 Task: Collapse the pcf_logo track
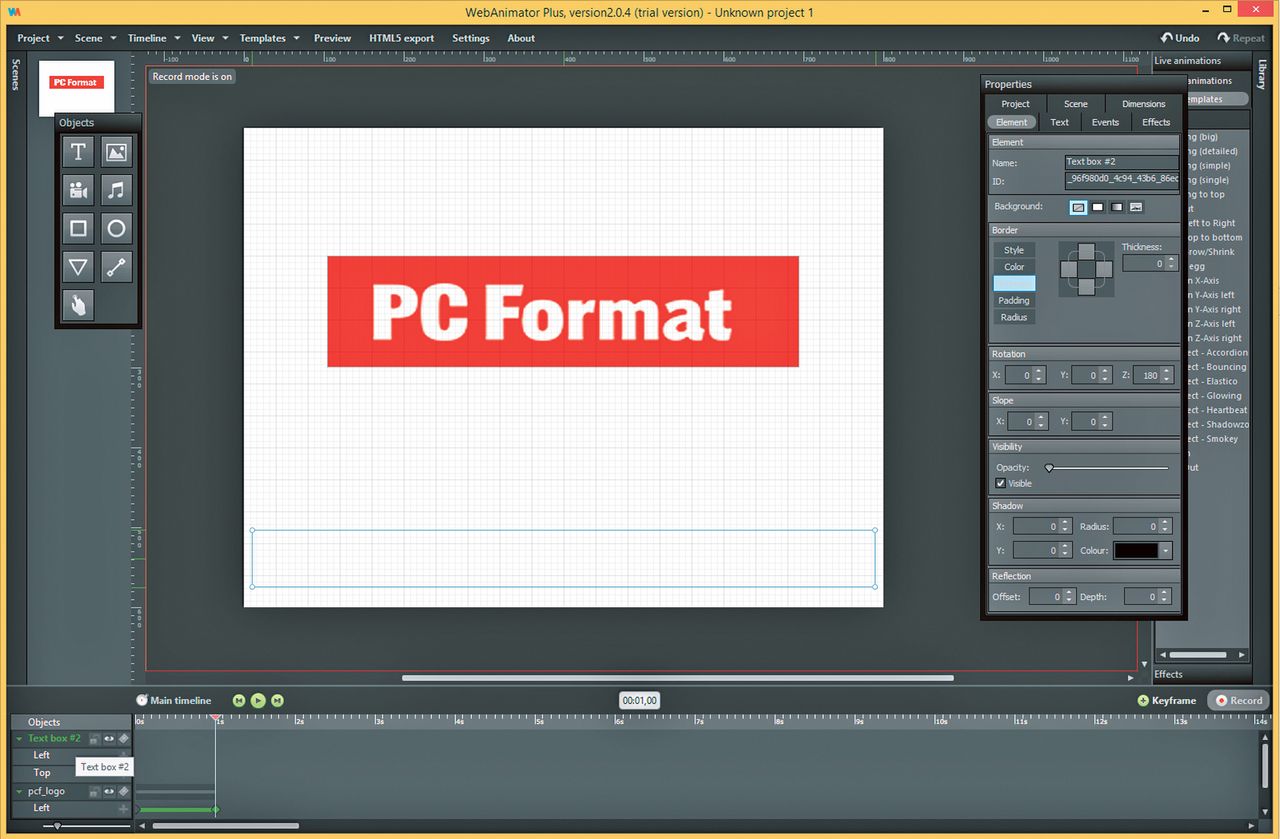click(x=19, y=791)
